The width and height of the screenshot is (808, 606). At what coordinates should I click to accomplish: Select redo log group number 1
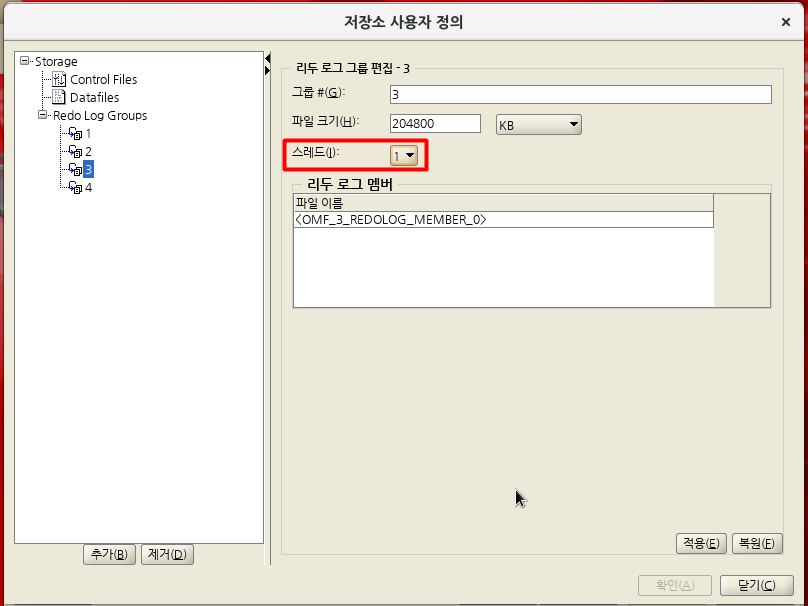click(89, 133)
